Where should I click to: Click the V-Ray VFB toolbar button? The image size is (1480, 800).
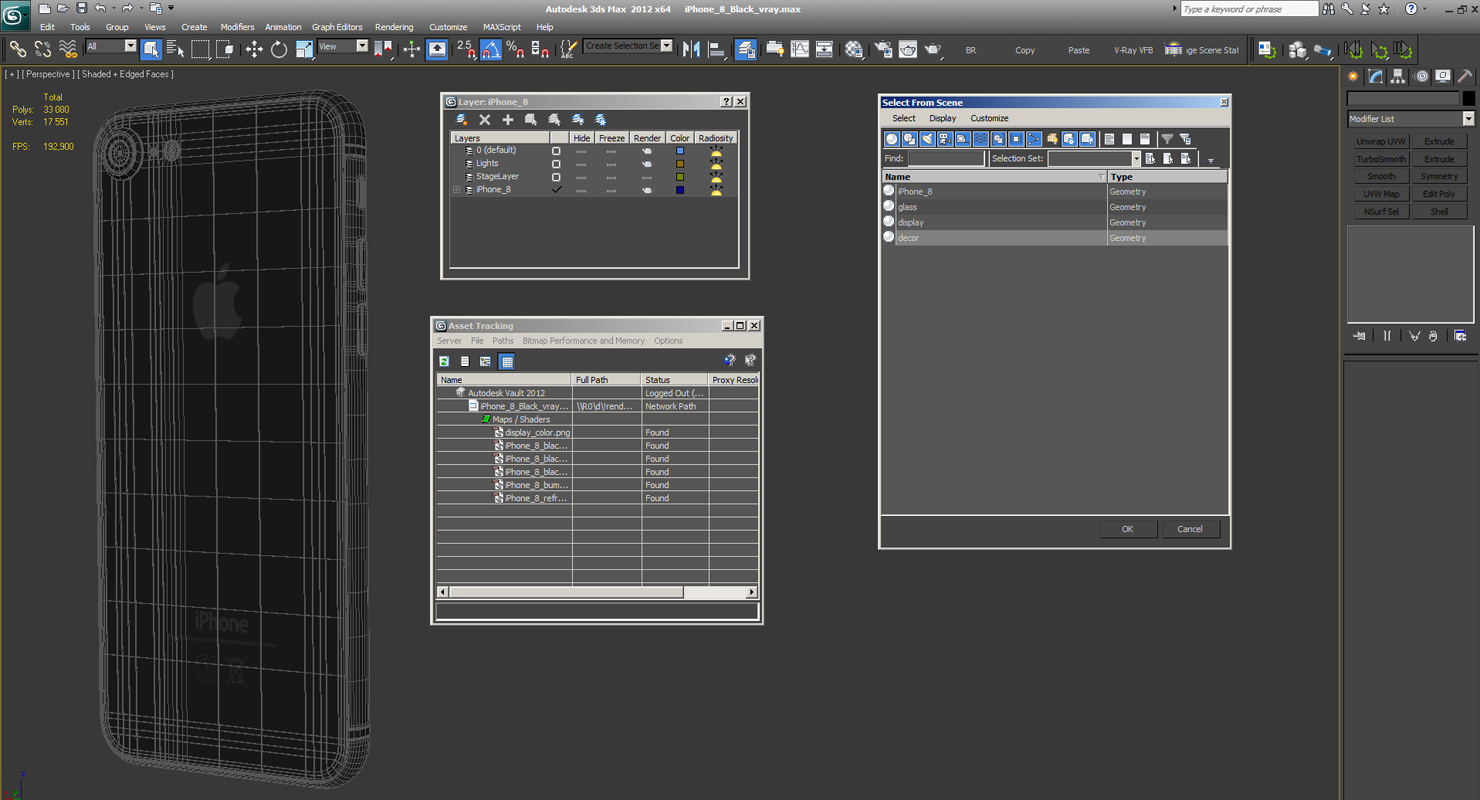(1133, 50)
